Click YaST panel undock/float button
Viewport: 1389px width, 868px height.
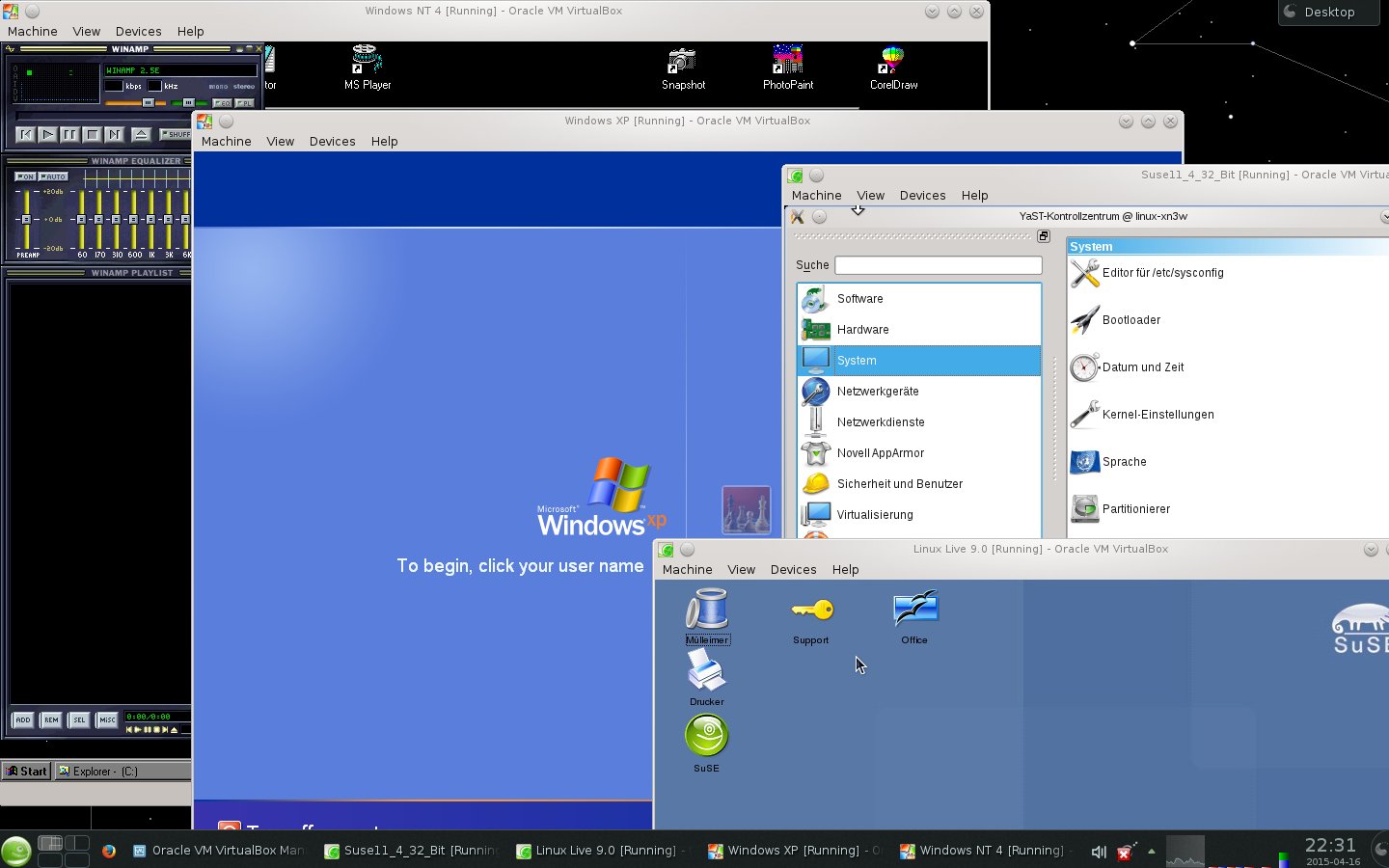click(x=1043, y=236)
